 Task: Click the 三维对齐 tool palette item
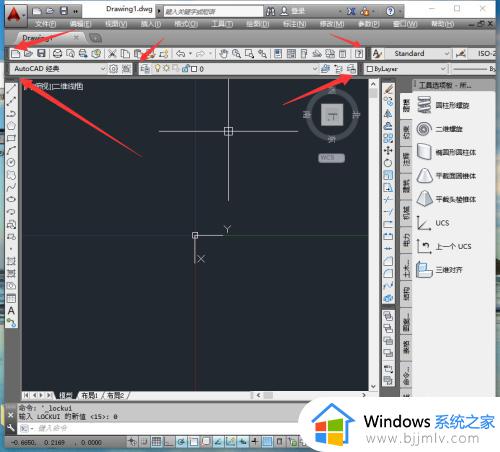440,270
